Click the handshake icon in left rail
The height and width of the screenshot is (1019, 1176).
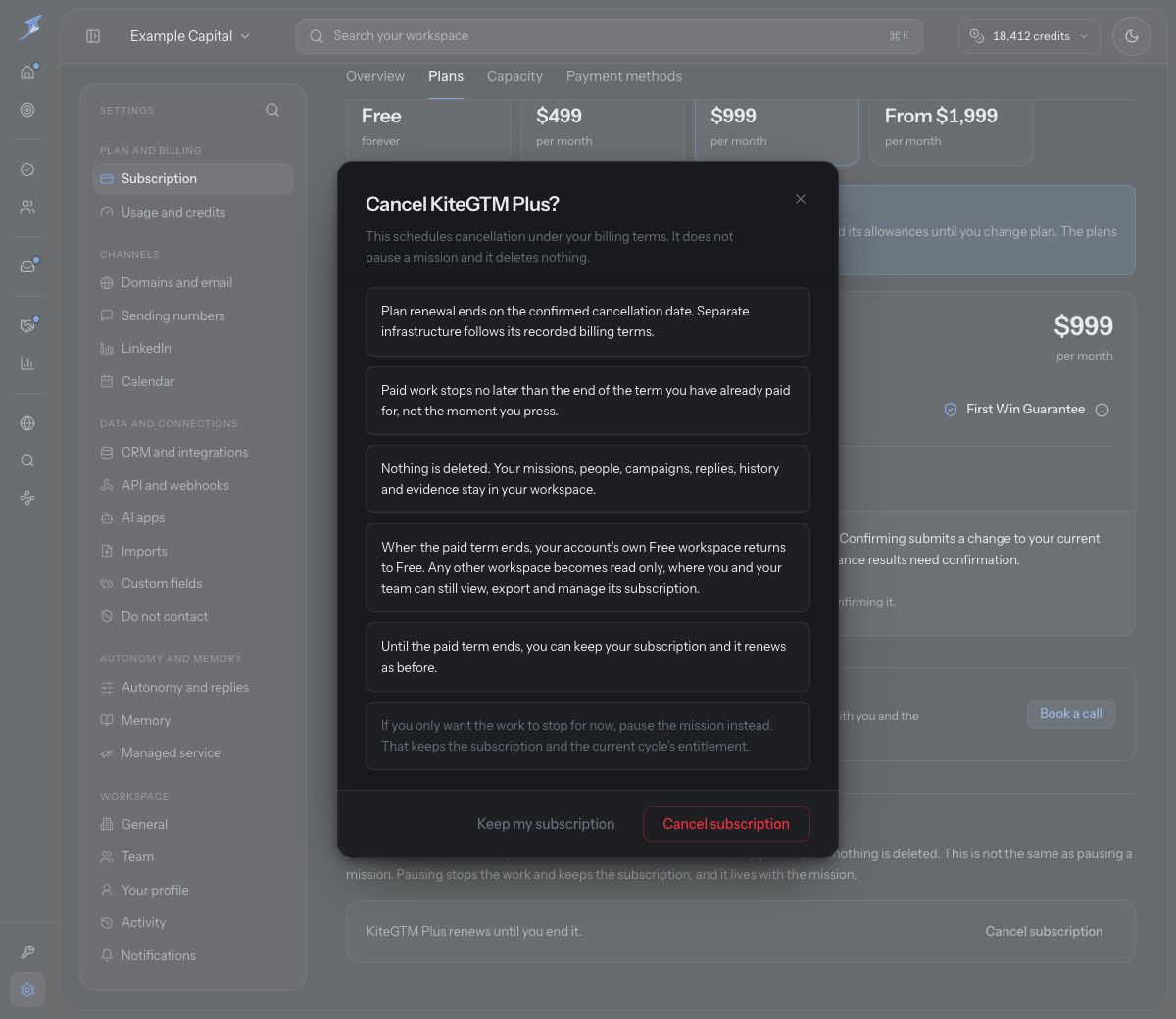pos(27,325)
